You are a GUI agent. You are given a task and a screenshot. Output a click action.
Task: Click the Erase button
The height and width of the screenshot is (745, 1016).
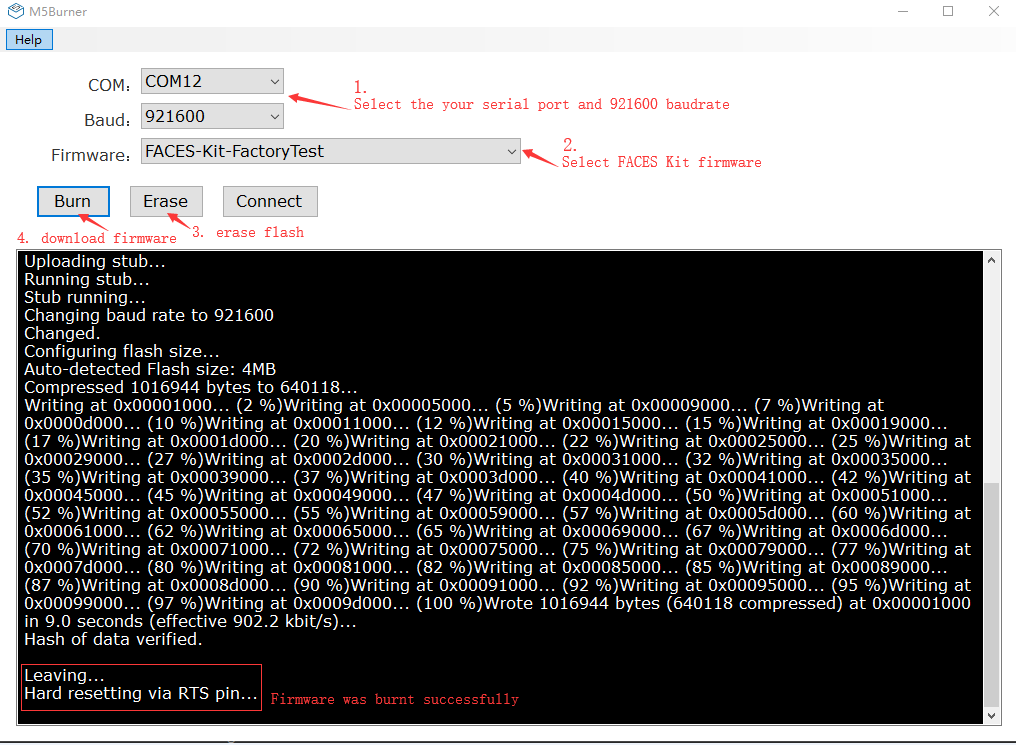[166, 201]
